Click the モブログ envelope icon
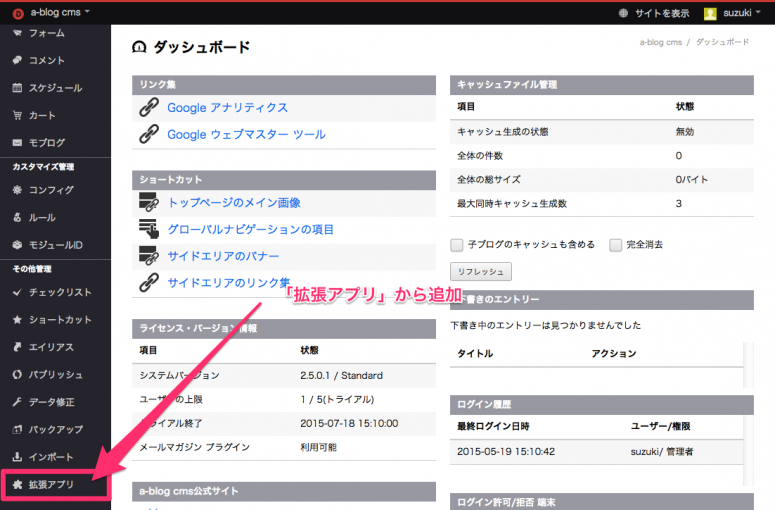The width and height of the screenshot is (775, 510). [17, 143]
